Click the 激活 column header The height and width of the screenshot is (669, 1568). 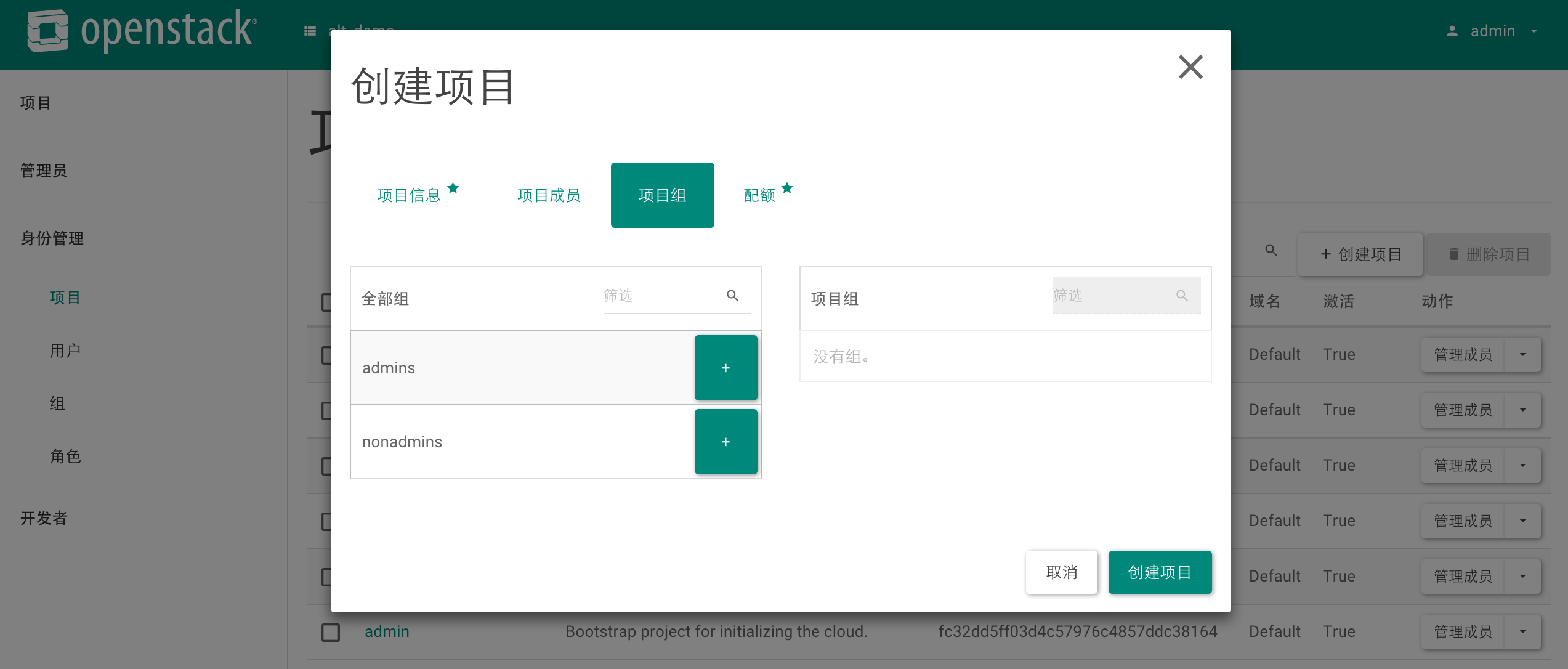pyautogui.click(x=1339, y=301)
